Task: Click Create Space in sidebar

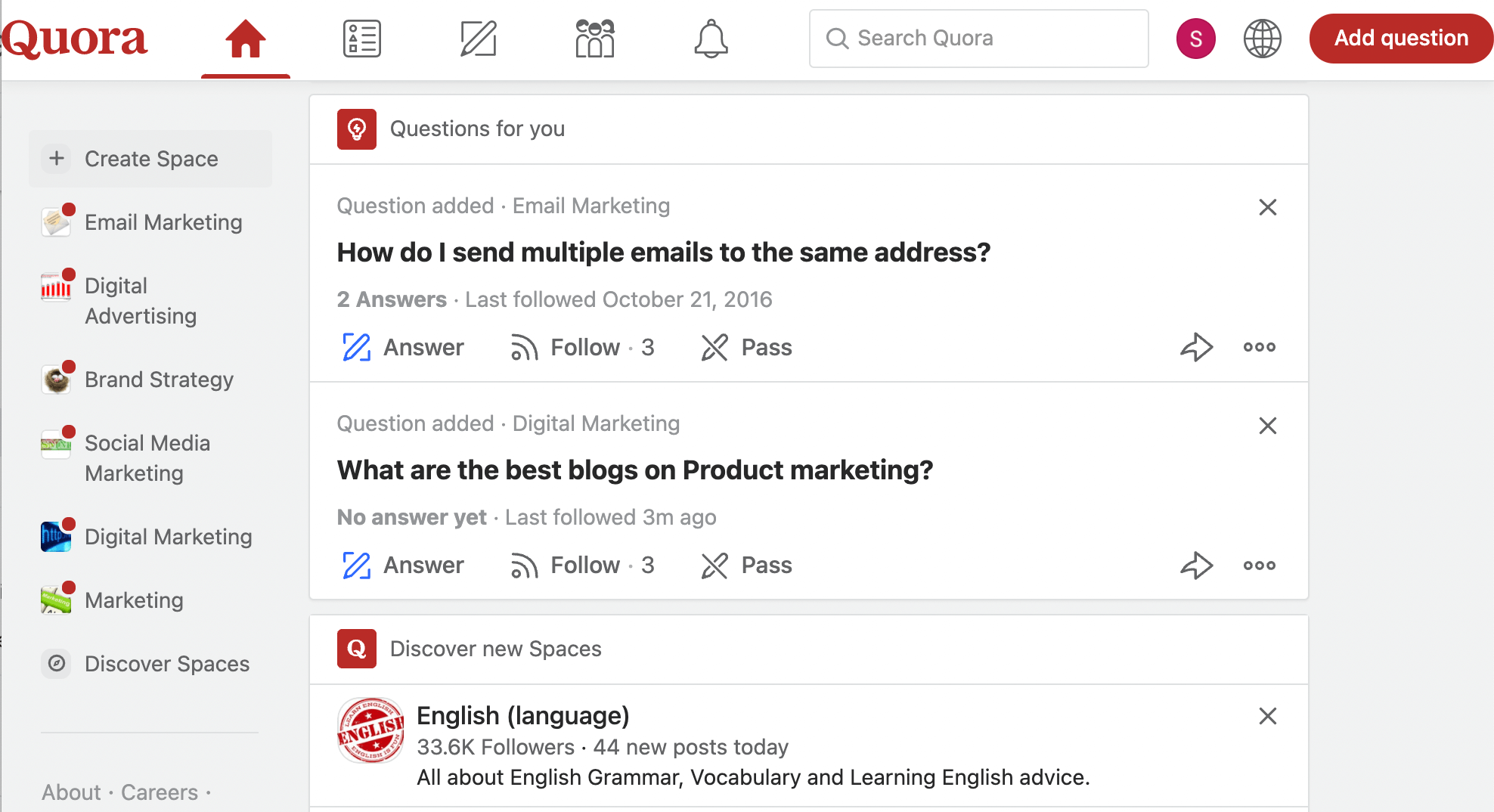Action: [150, 159]
